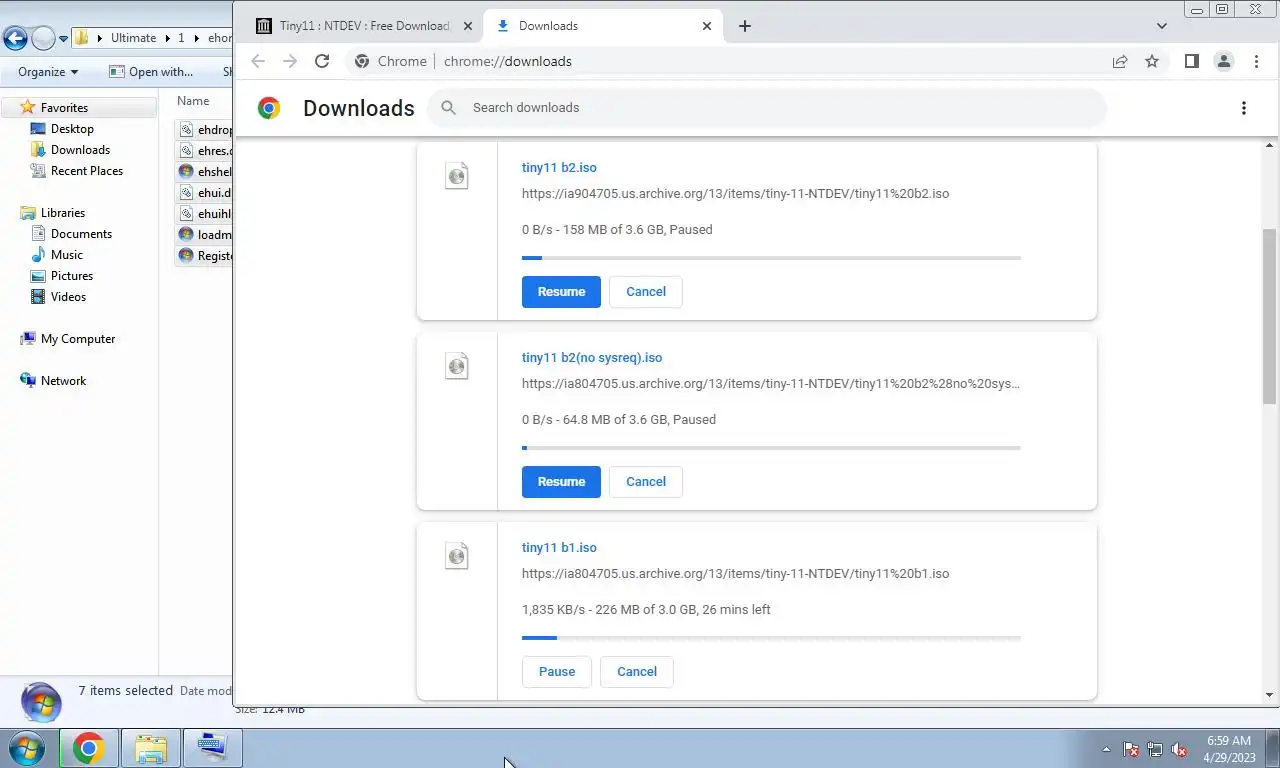Open tiny11 b2.iso link

[x=559, y=168]
